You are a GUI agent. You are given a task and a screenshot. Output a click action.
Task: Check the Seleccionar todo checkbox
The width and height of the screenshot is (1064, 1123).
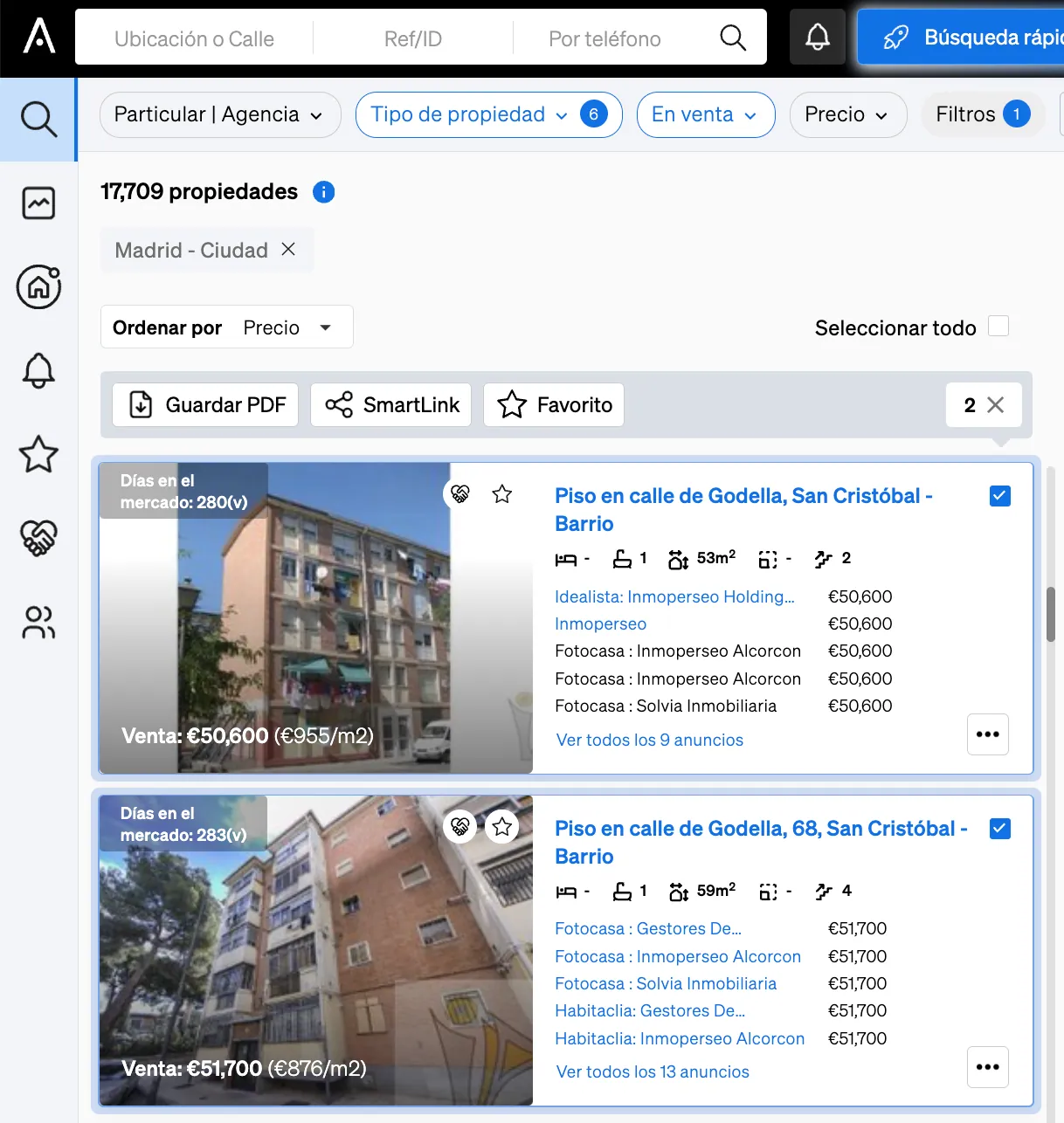click(998, 327)
